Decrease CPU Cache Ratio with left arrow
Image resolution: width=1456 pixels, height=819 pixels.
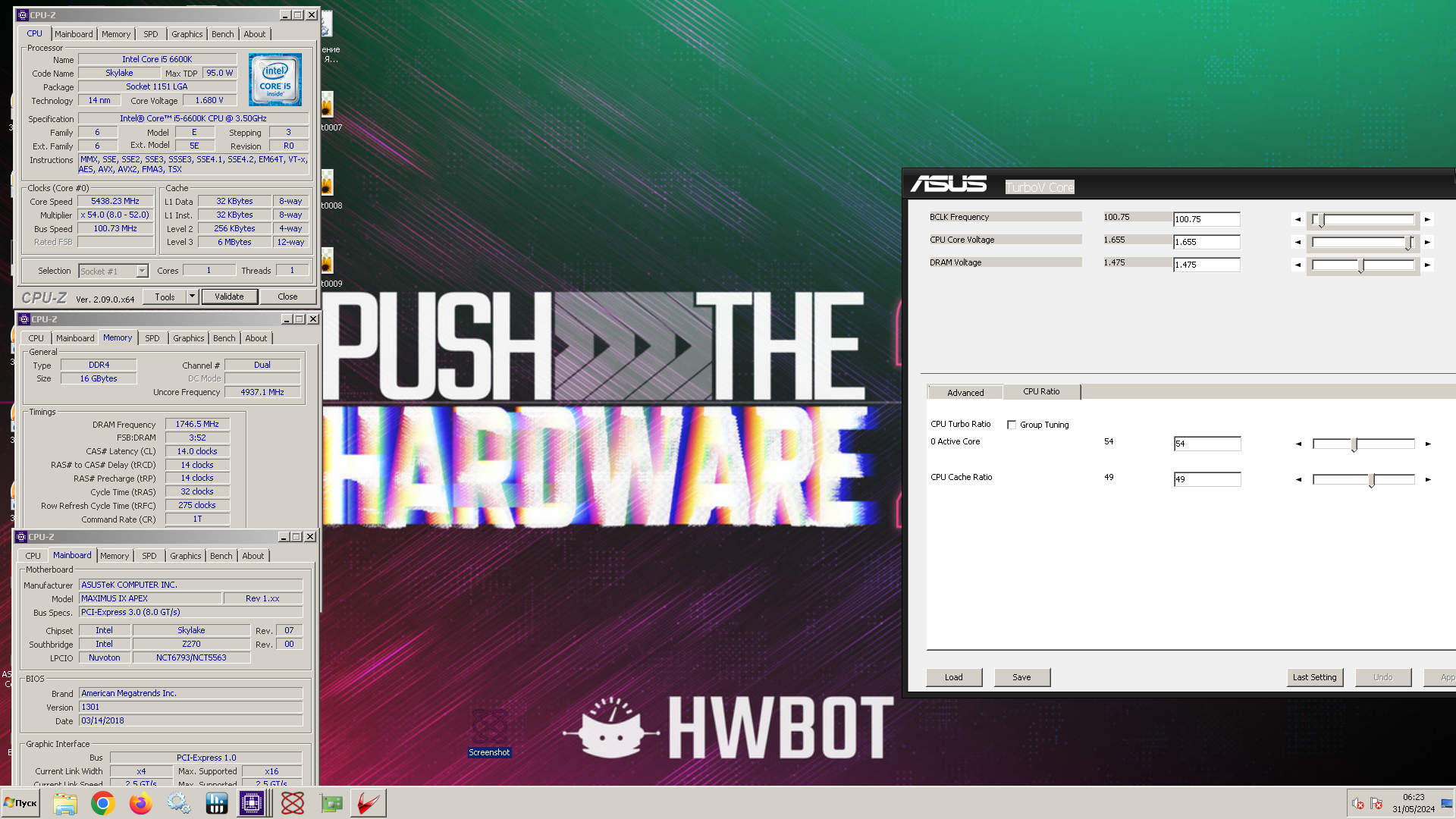pos(1298,480)
